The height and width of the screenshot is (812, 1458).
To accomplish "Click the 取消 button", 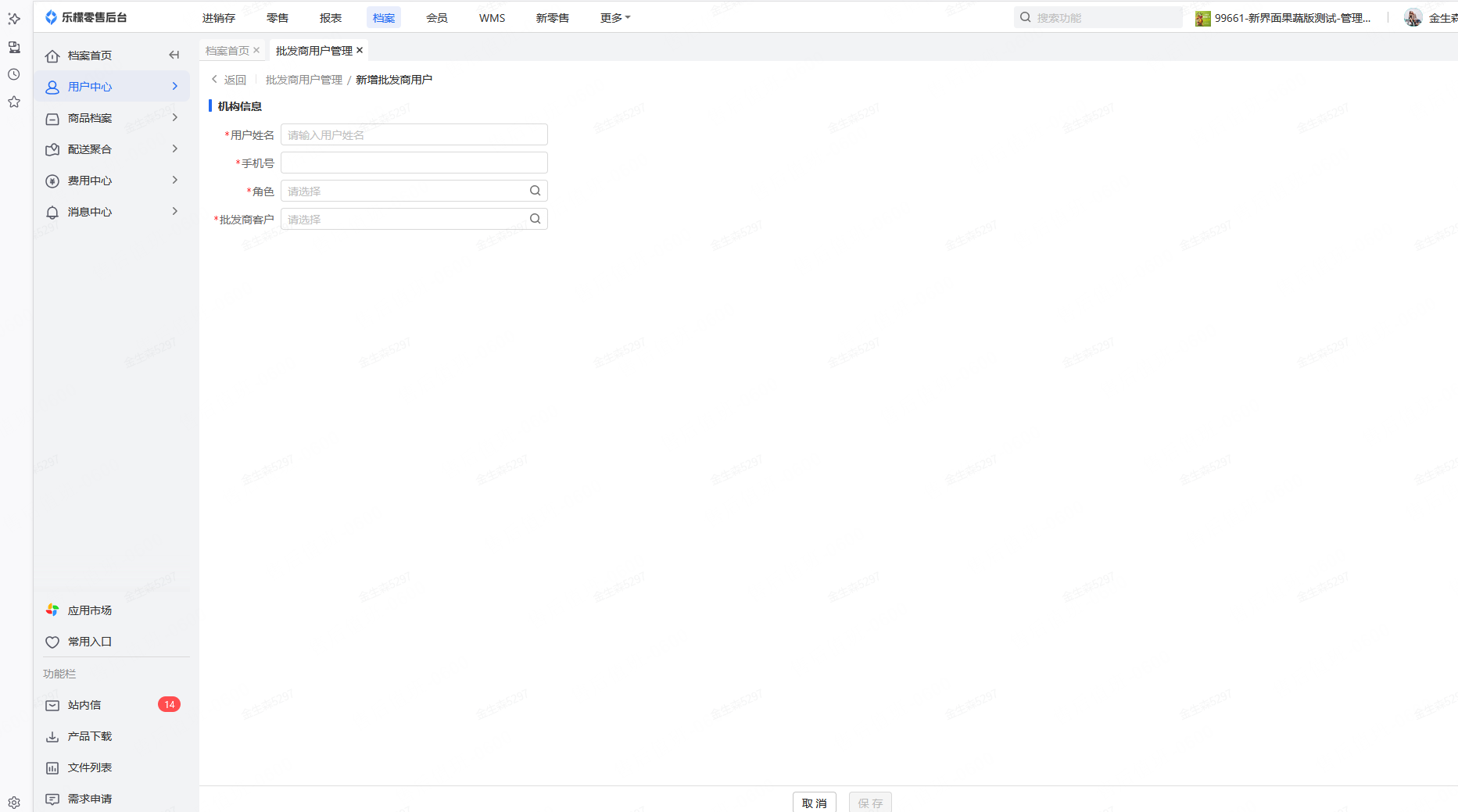I will (815, 803).
